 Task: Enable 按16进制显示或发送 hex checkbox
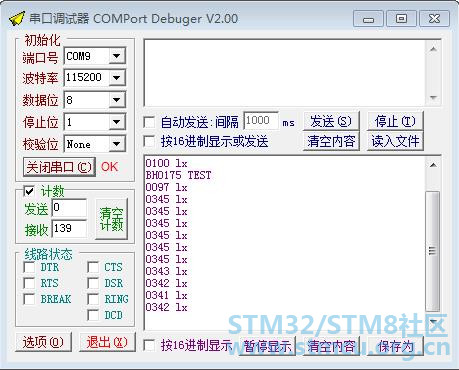click(x=149, y=141)
